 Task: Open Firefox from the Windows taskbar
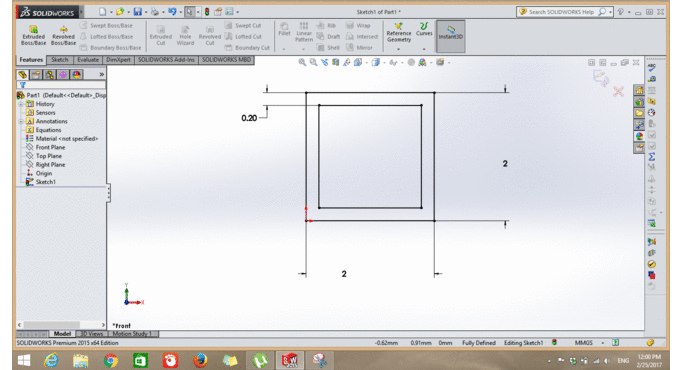point(200,360)
